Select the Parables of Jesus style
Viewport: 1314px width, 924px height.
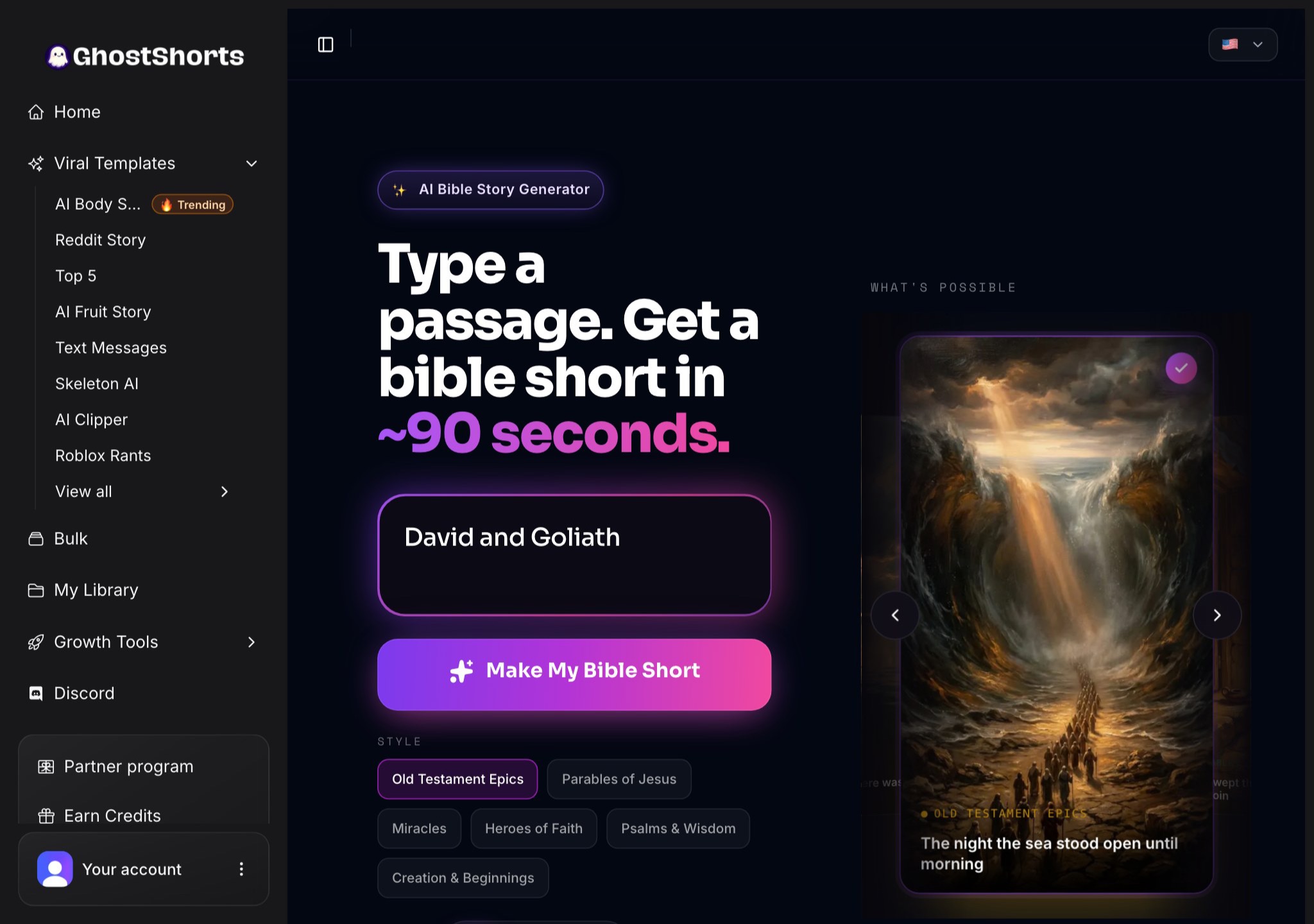click(619, 779)
